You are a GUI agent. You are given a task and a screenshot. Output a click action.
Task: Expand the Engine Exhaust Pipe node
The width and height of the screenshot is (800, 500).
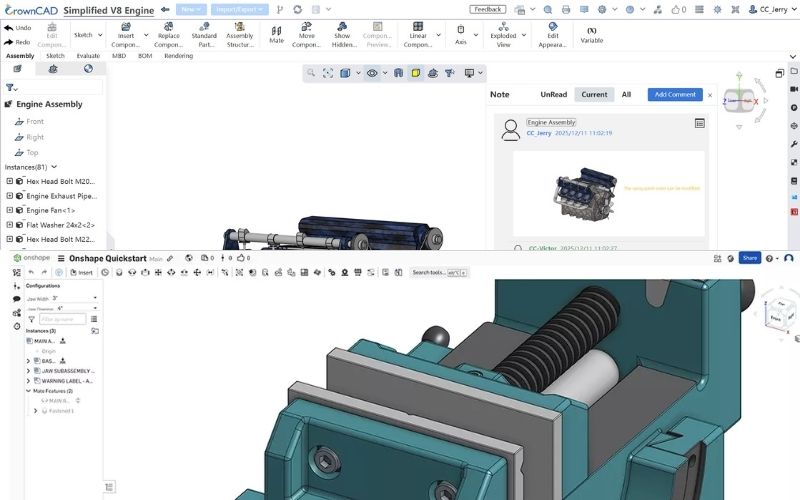(9, 195)
